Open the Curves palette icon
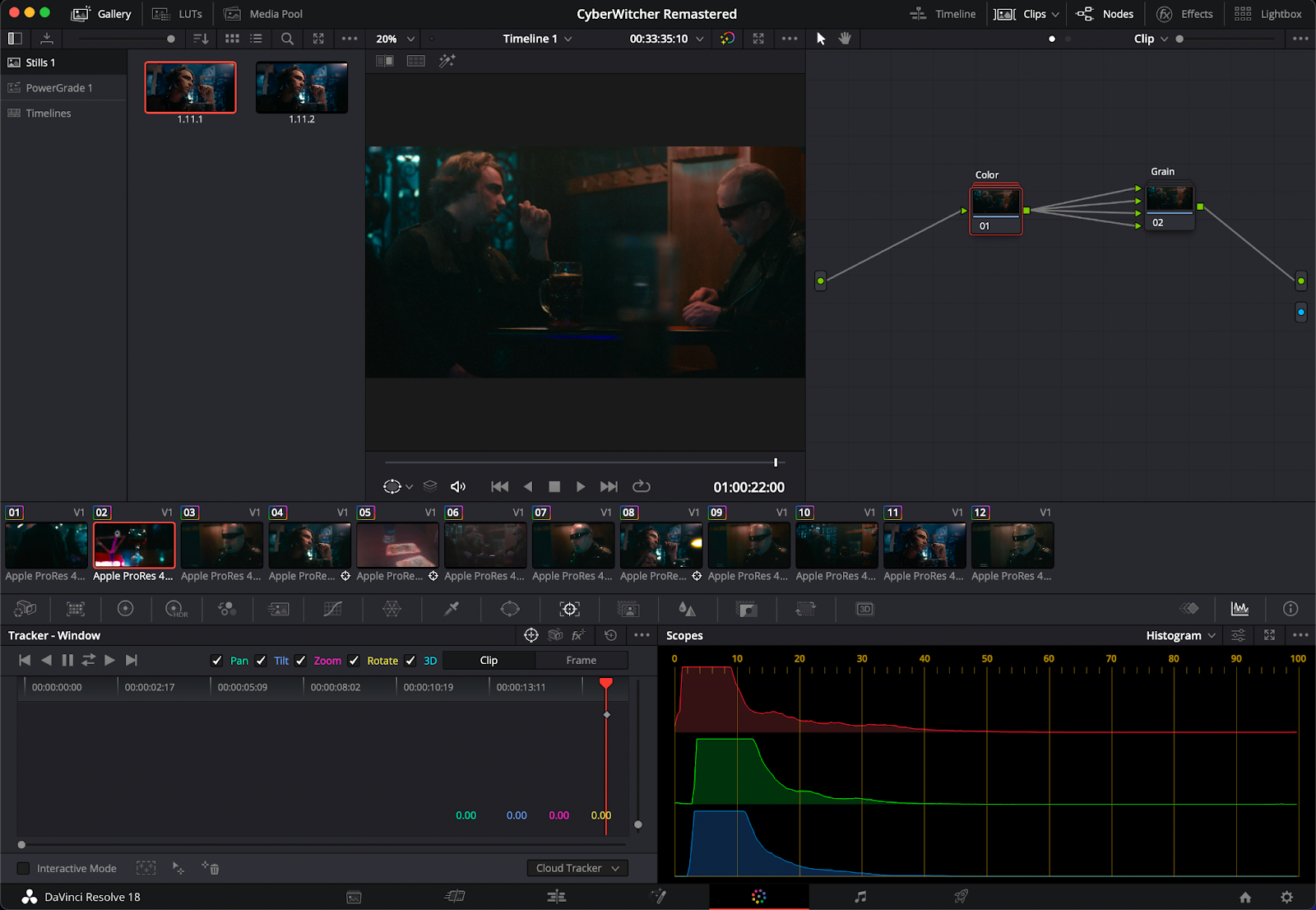This screenshot has height=910, width=1316. click(x=333, y=609)
